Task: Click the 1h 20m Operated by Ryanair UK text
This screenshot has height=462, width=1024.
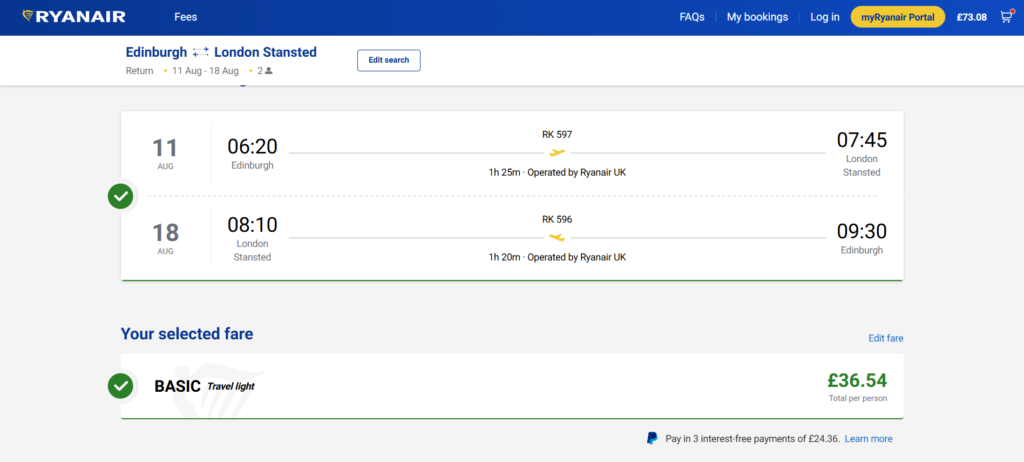Action: pos(557,257)
